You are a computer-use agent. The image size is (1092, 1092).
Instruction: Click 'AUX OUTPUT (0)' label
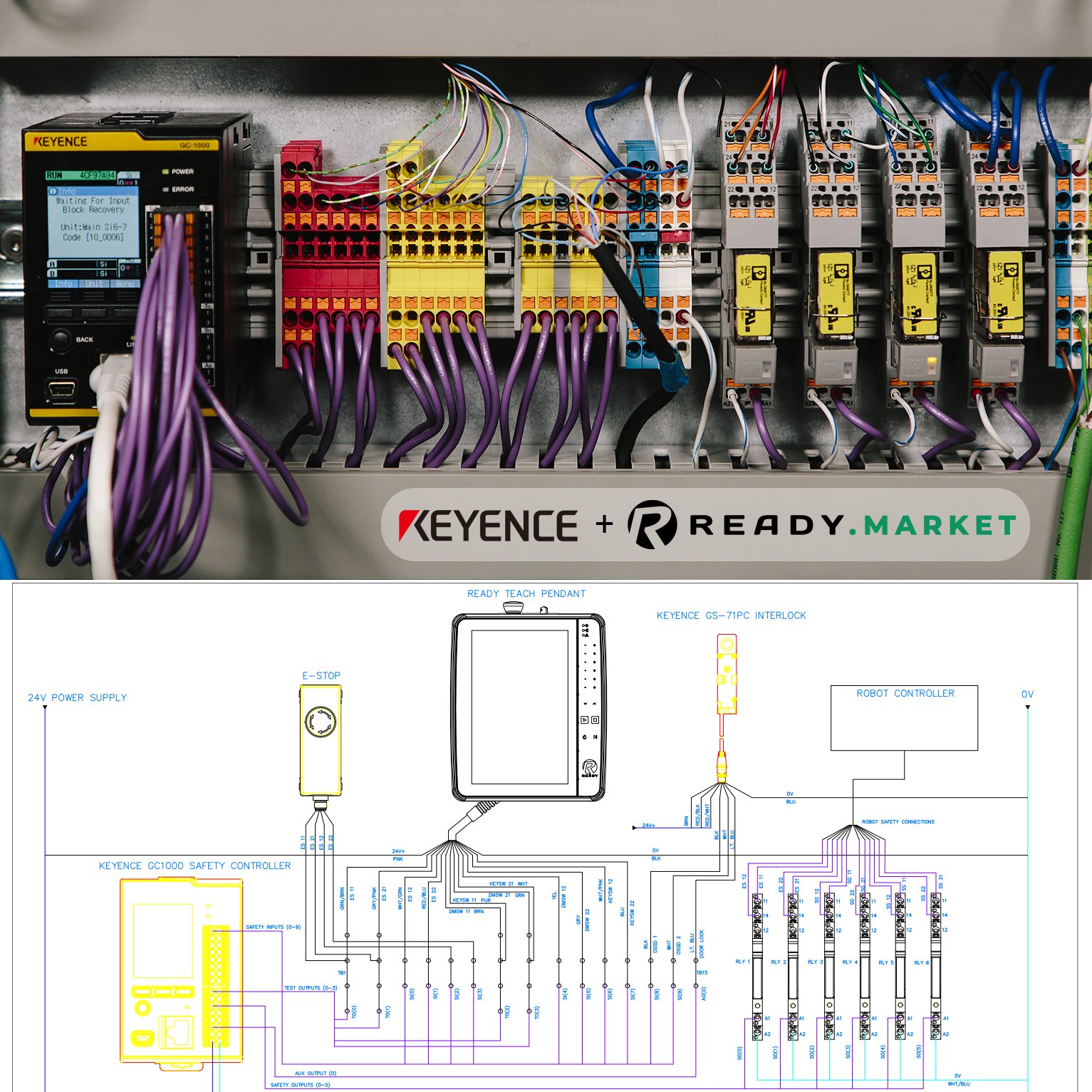coord(316,1073)
